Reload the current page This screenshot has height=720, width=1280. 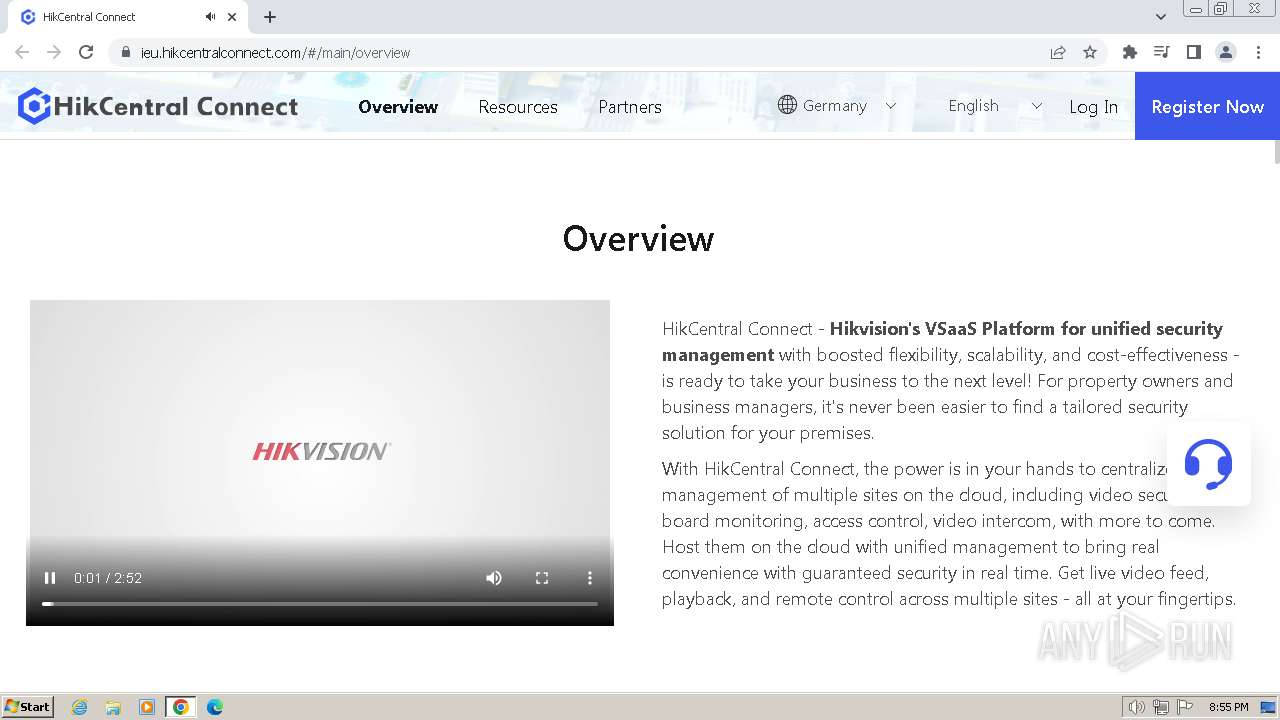pos(86,52)
